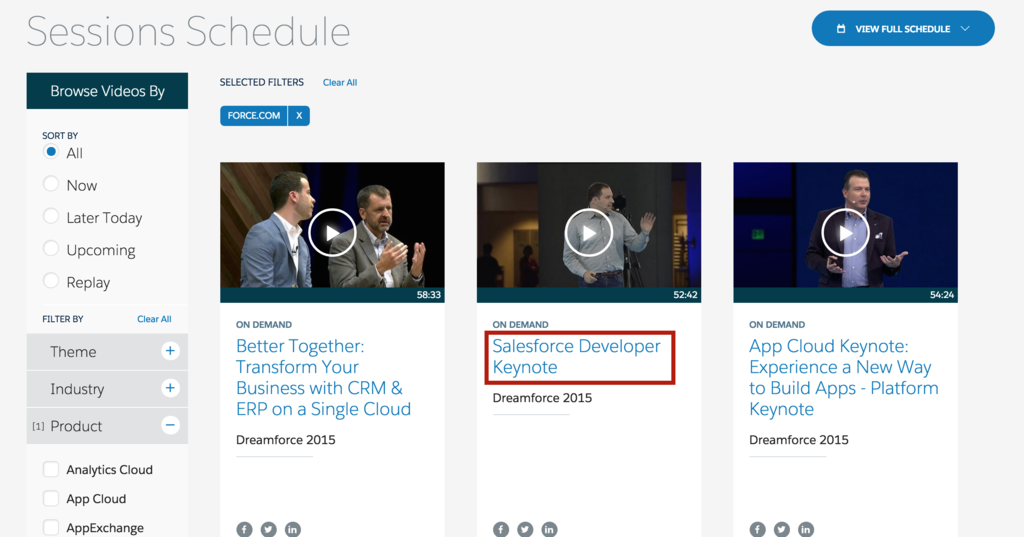Click the View Full Schedule button text

tap(903, 29)
